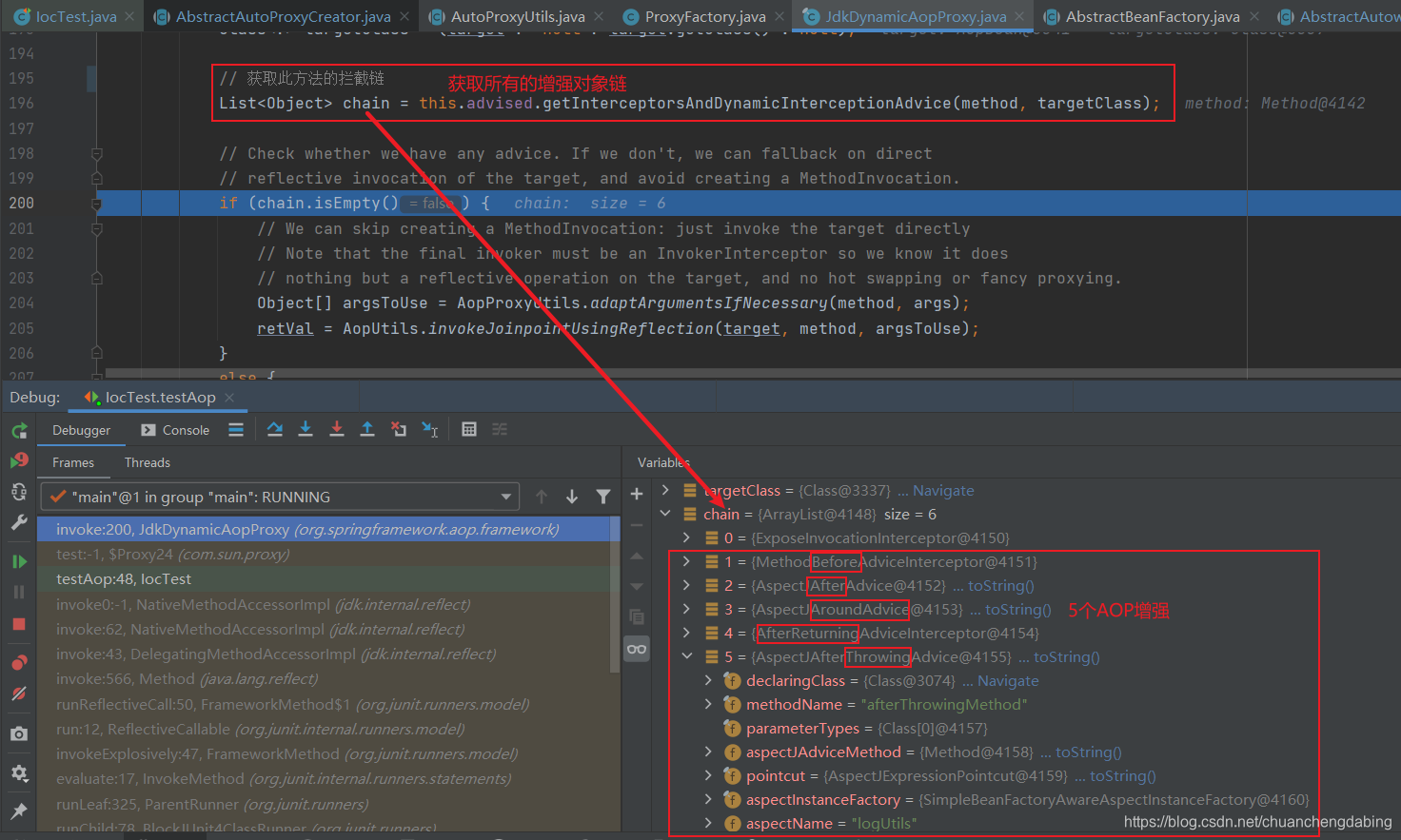Expand the targetClass variable node
Image resolution: width=1401 pixels, height=840 pixels.
[665, 490]
